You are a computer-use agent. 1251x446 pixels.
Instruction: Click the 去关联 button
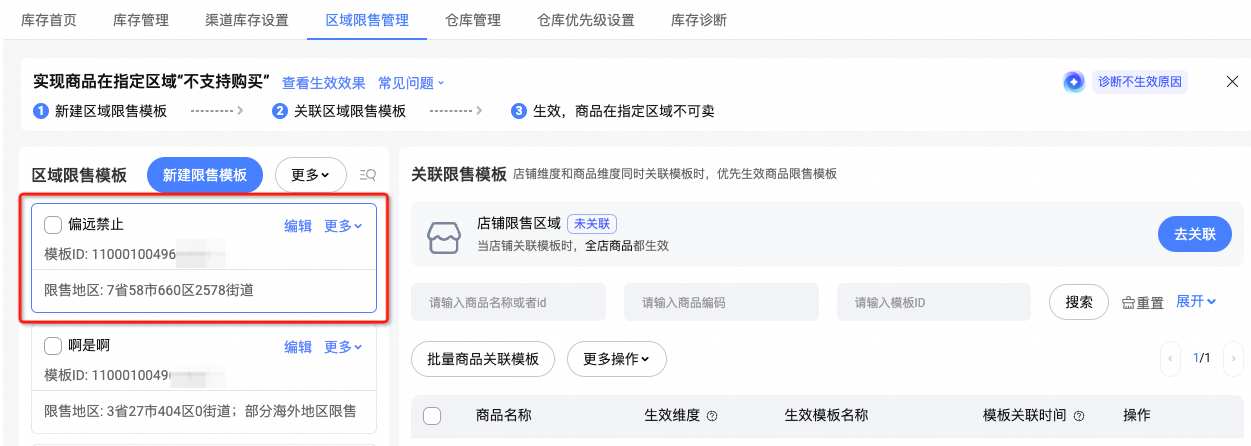1195,234
